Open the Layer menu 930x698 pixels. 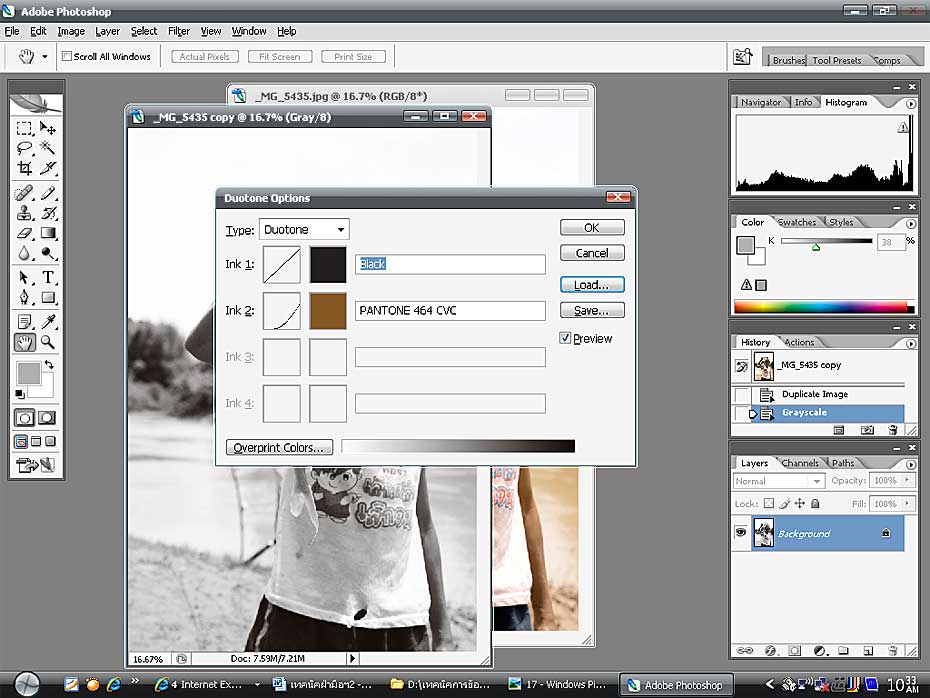pyautogui.click(x=107, y=31)
